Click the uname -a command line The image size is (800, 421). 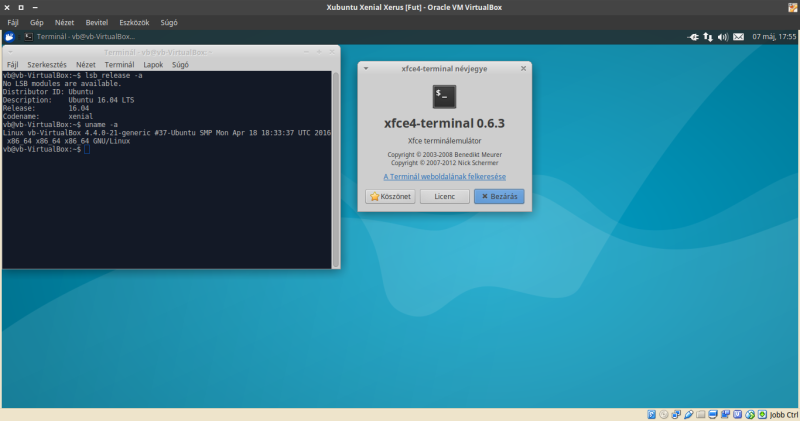pyautogui.click(x=60, y=125)
